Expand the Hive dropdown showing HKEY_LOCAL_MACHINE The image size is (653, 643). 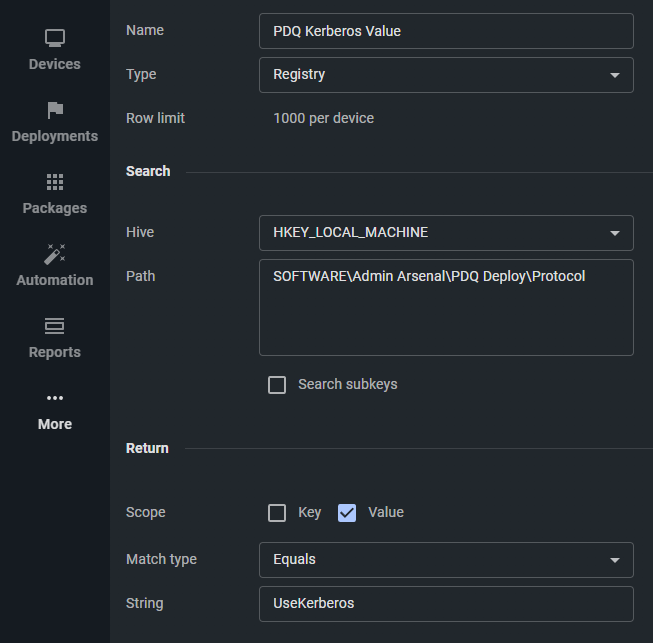(x=446, y=233)
